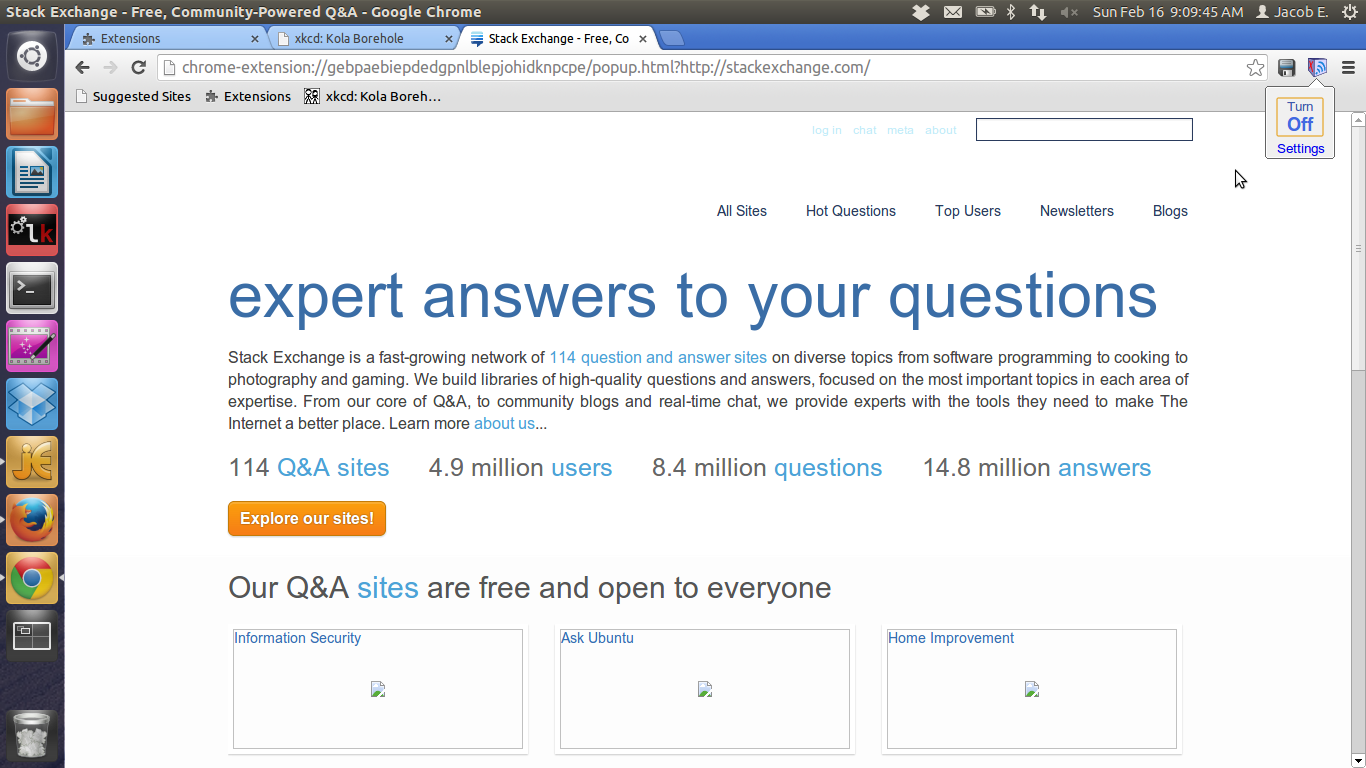Open the 'meta' header link
This screenshot has height=768, width=1366.
pyautogui.click(x=900, y=130)
